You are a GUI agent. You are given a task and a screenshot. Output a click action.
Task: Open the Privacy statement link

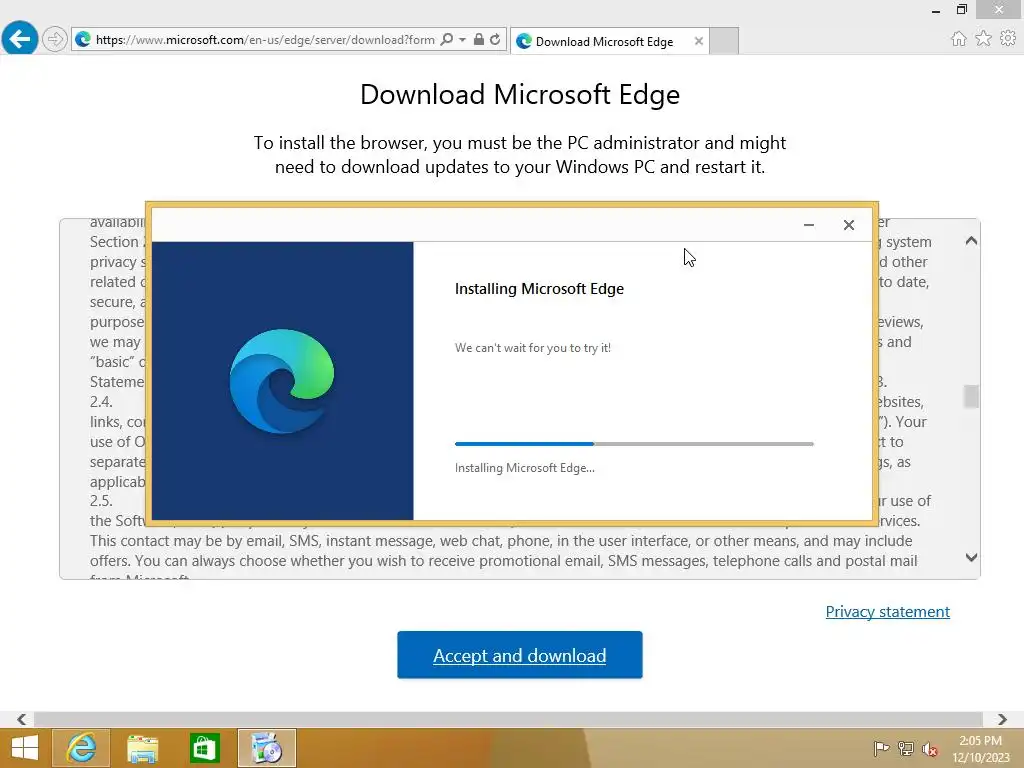[x=888, y=612]
